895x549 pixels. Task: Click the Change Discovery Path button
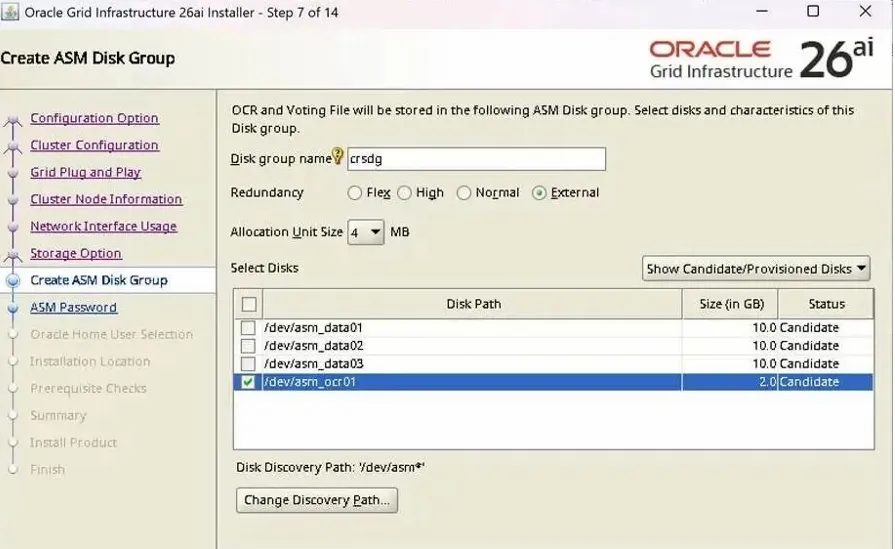tap(317, 500)
